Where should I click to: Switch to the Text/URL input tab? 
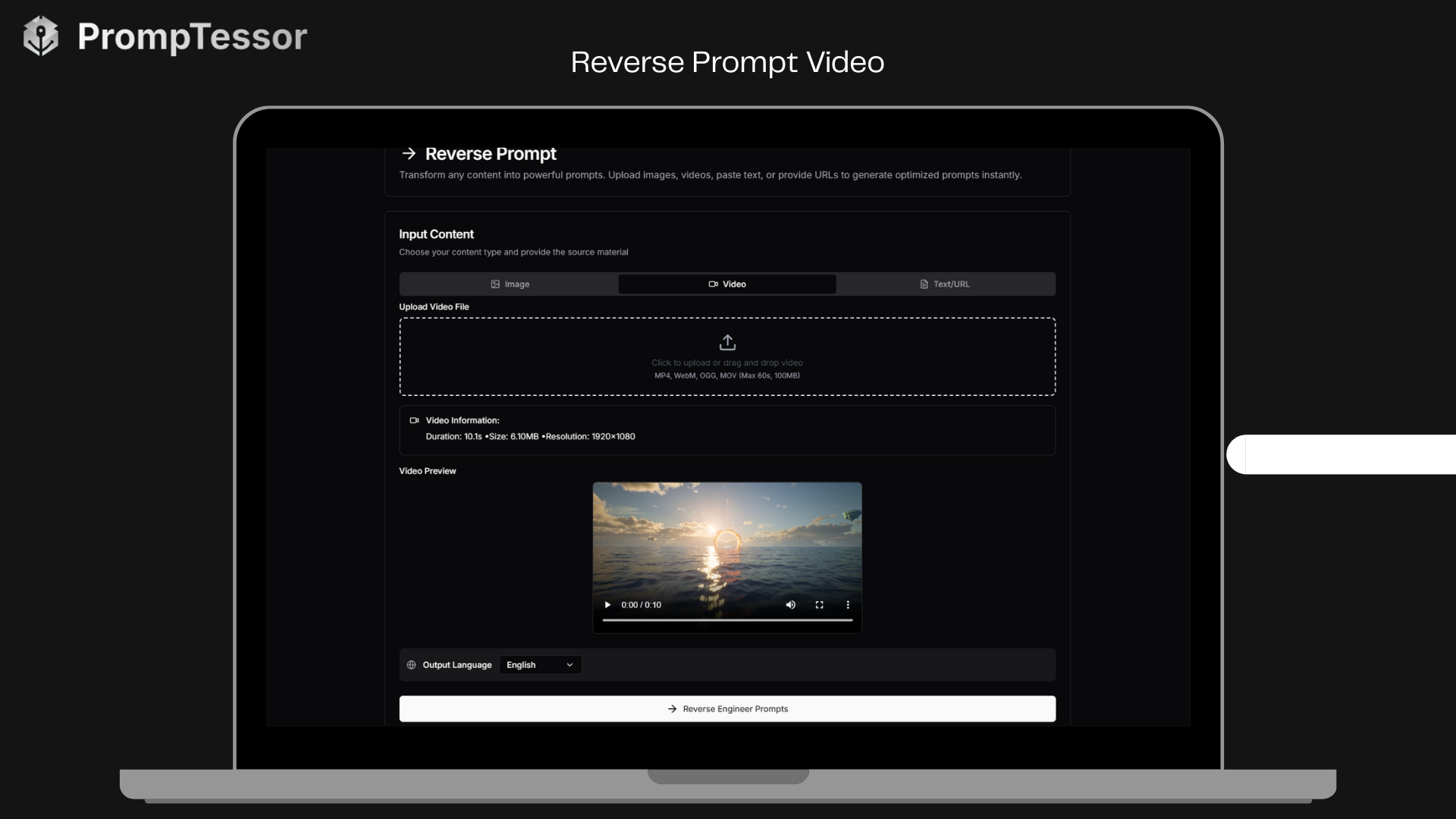pyautogui.click(x=946, y=284)
